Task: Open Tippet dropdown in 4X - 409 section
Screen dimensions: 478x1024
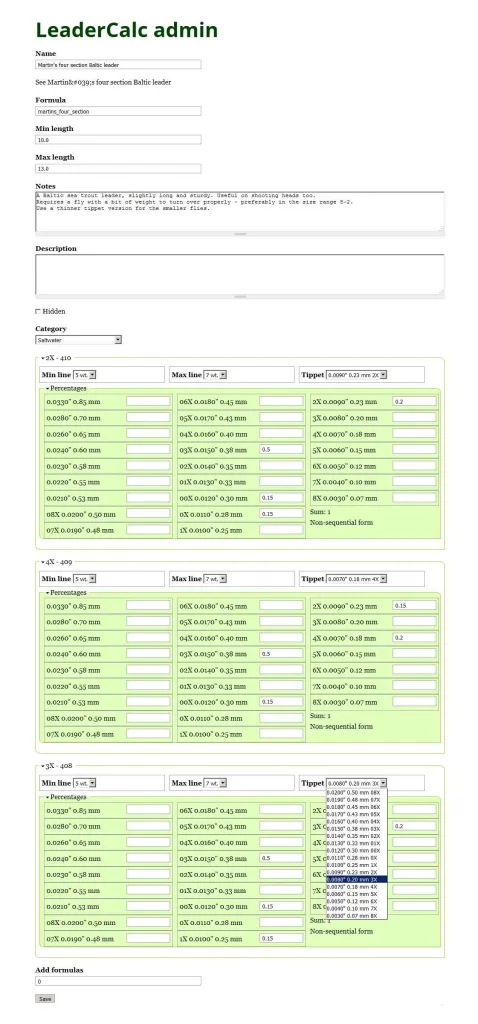Action: (x=356, y=579)
